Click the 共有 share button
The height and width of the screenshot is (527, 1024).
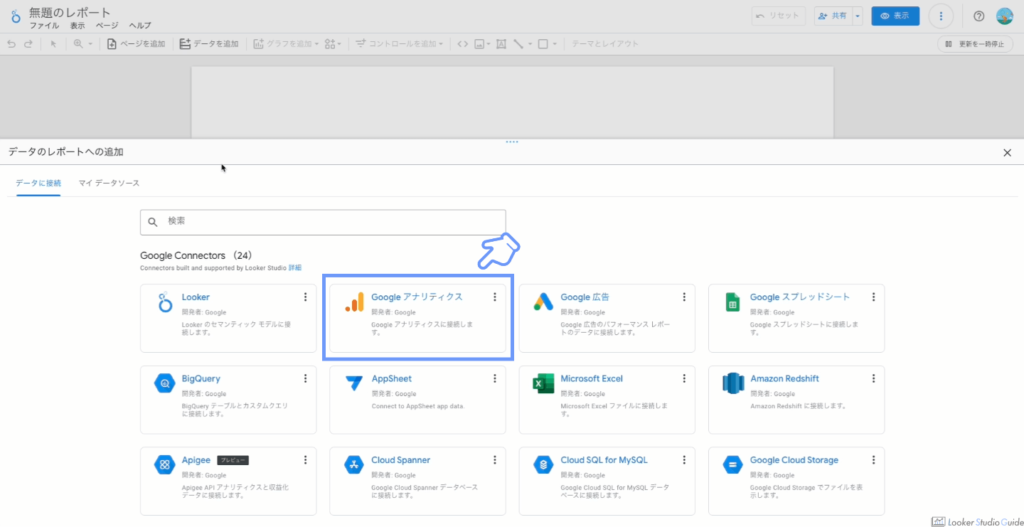coord(833,16)
